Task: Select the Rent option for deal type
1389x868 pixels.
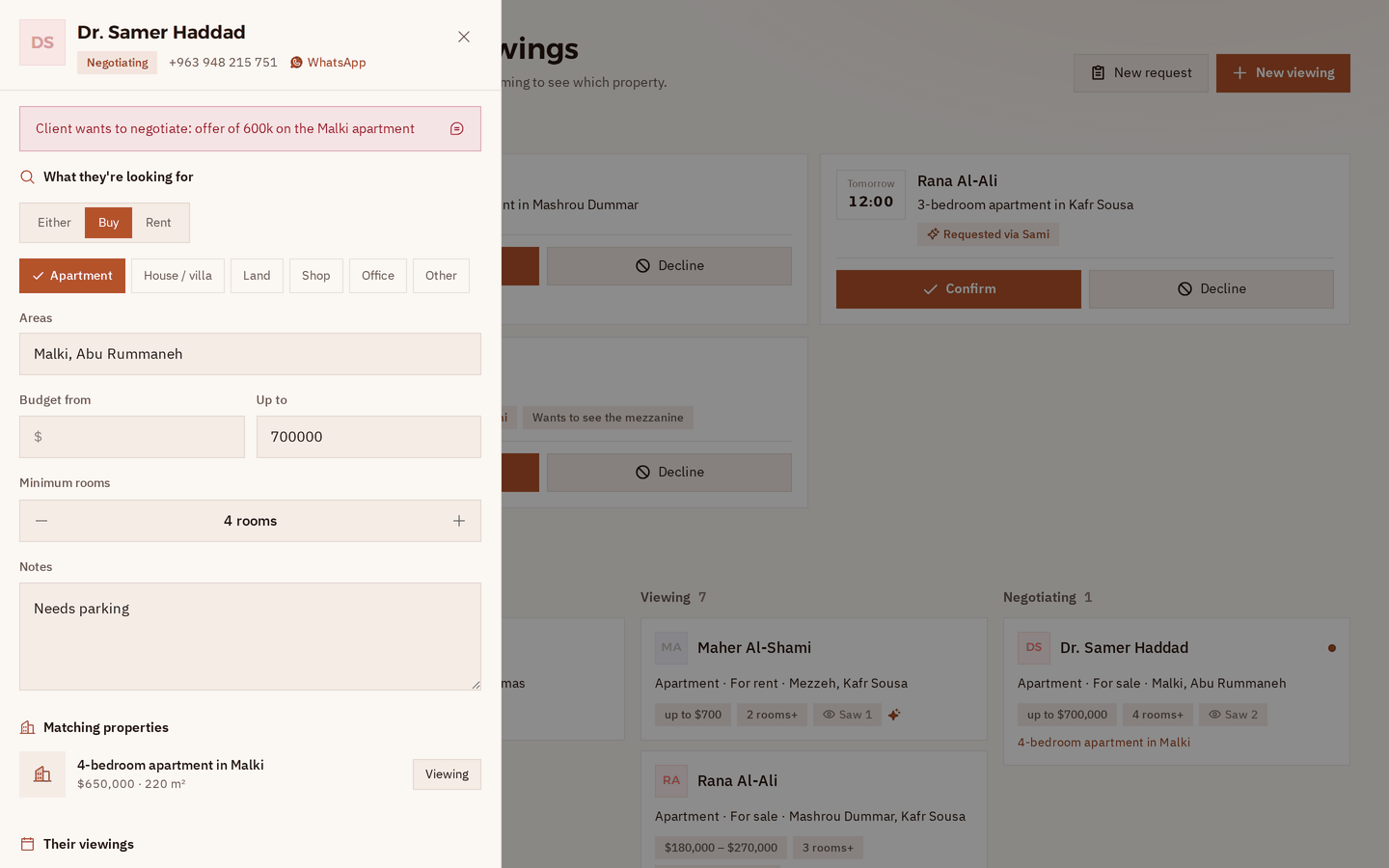Action: pyautogui.click(x=158, y=223)
